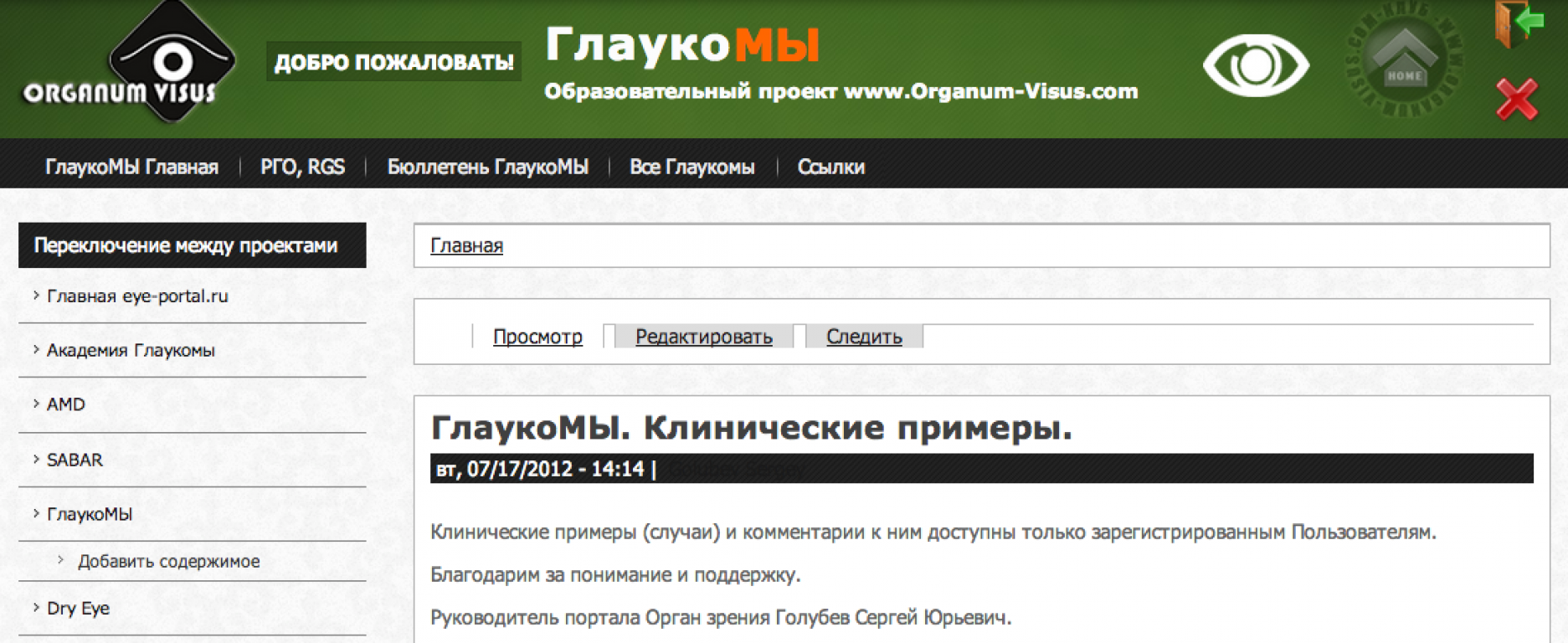
Task: Select SABAR in the project list
Action: (x=75, y=460)
